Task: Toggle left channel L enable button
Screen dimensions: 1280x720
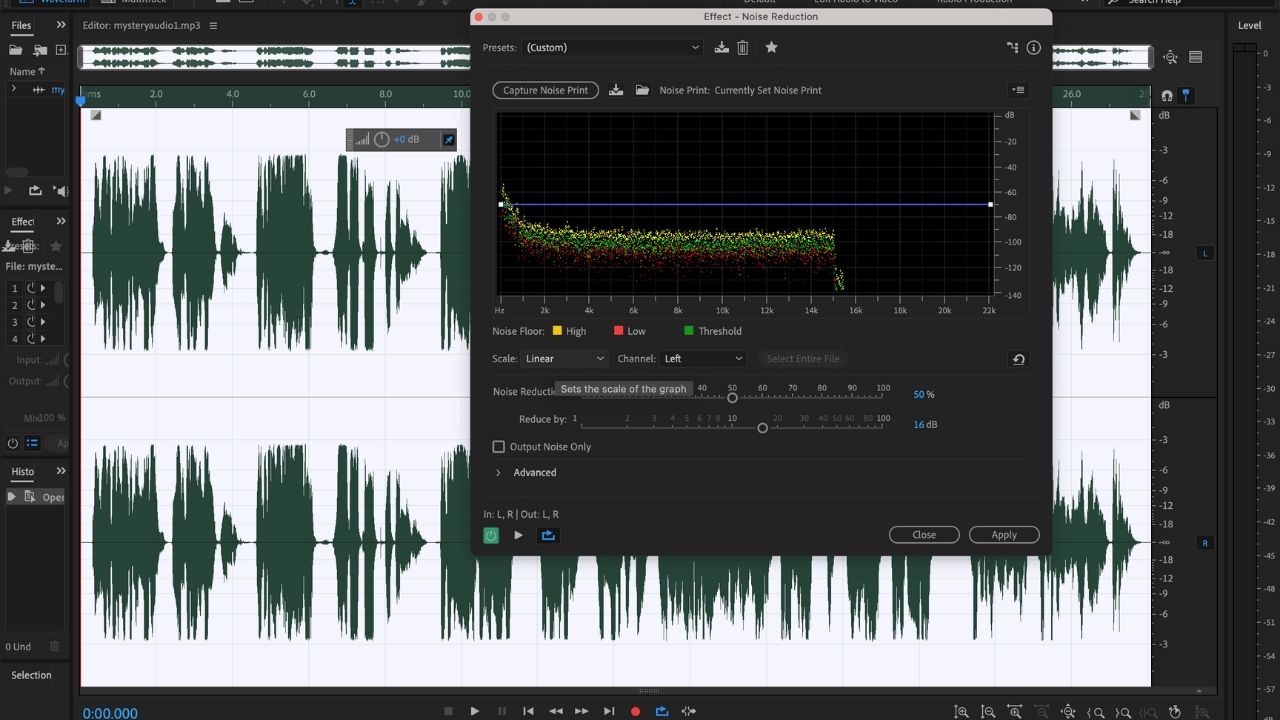Action: click(1205, 253)
